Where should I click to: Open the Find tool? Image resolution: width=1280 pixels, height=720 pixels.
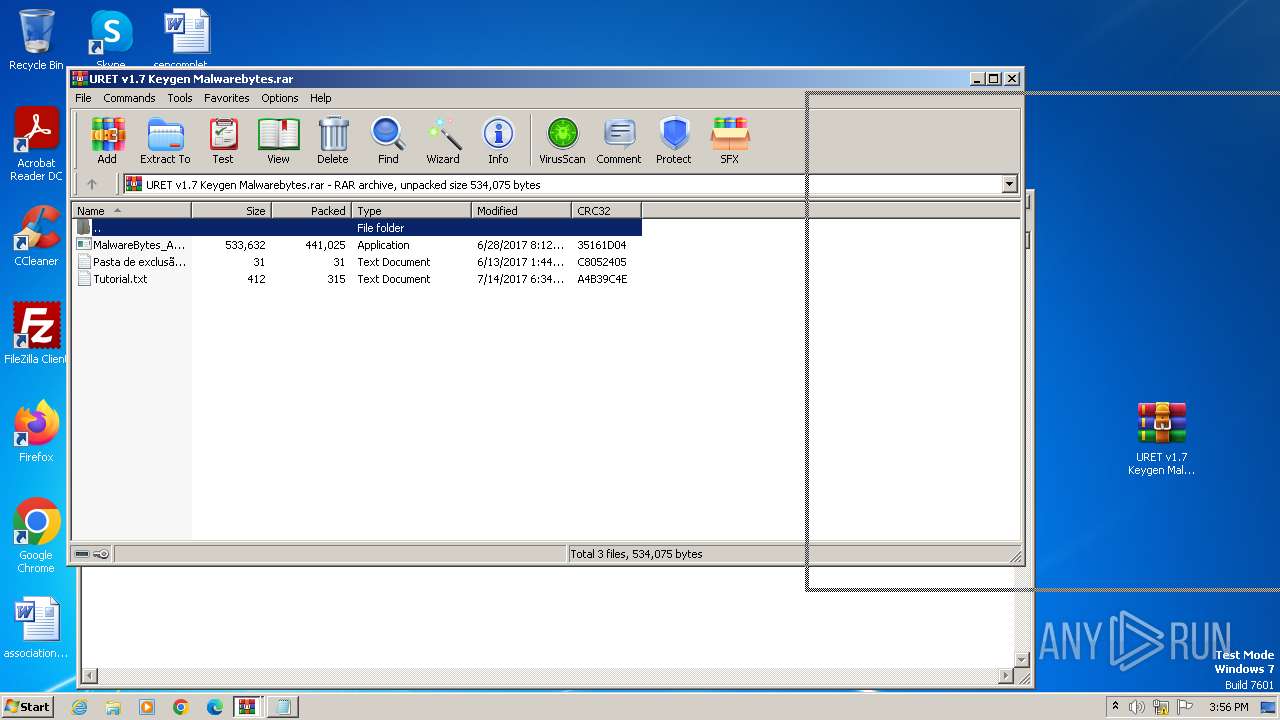point(388,140)
